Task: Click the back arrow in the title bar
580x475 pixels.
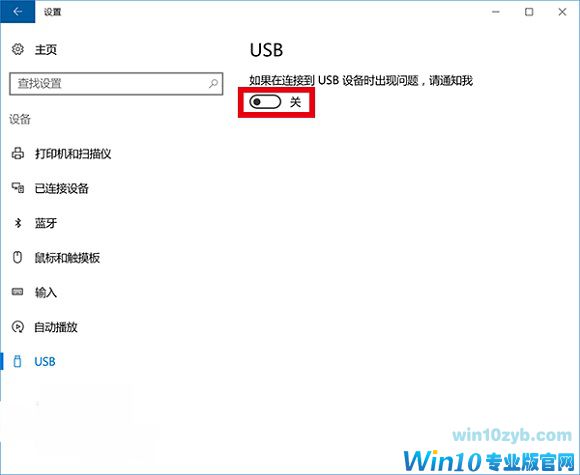Action: tap(17, 11)
